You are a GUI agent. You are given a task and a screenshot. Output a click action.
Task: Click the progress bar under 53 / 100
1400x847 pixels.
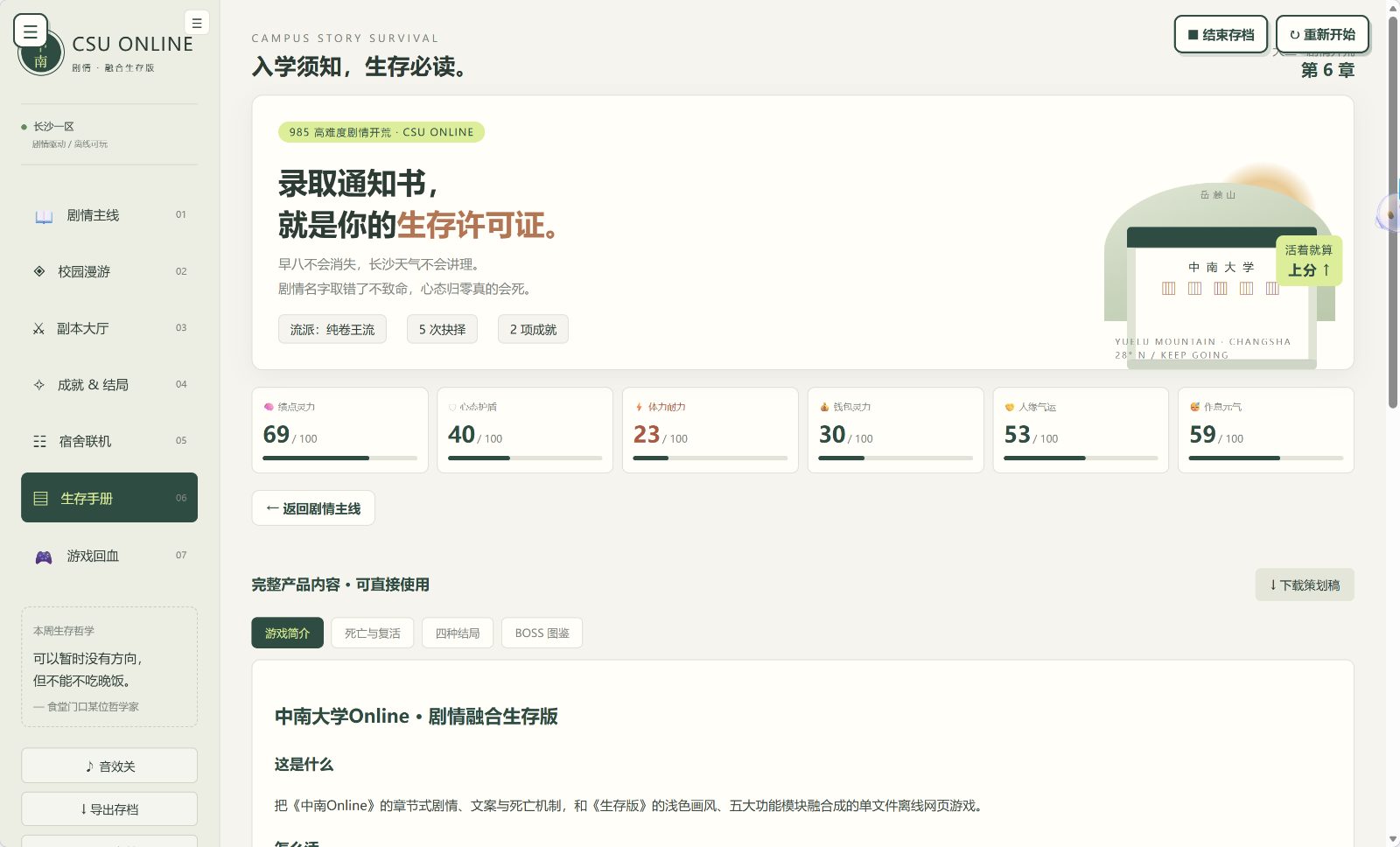point(1081,458)
